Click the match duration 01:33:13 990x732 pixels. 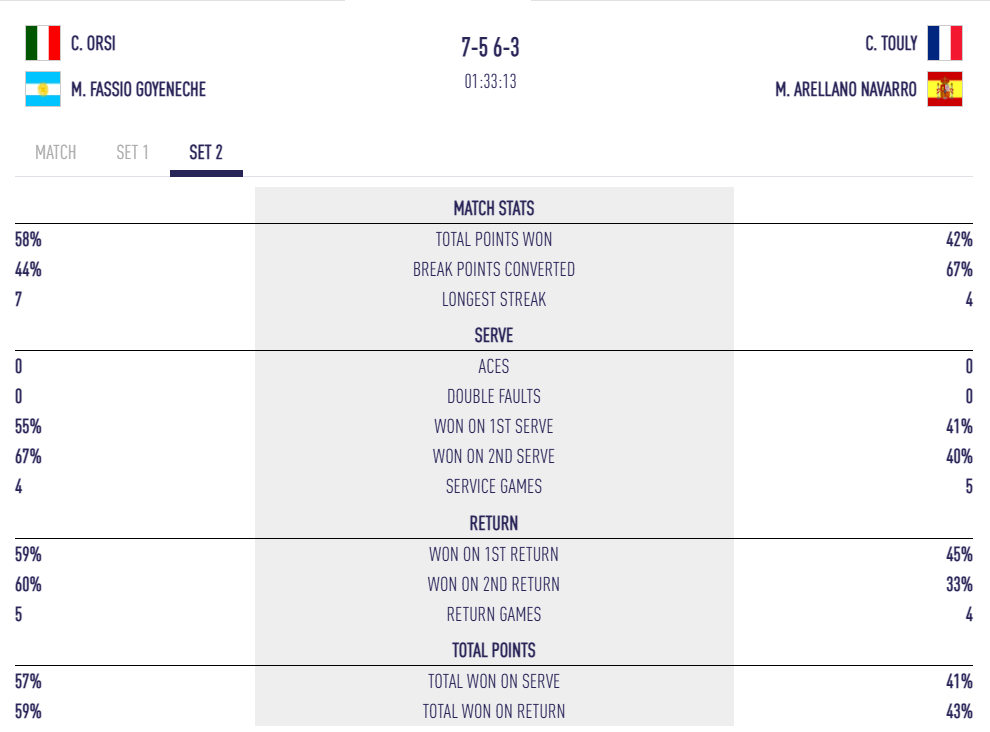pyautogui.click(x=490, y=82)
